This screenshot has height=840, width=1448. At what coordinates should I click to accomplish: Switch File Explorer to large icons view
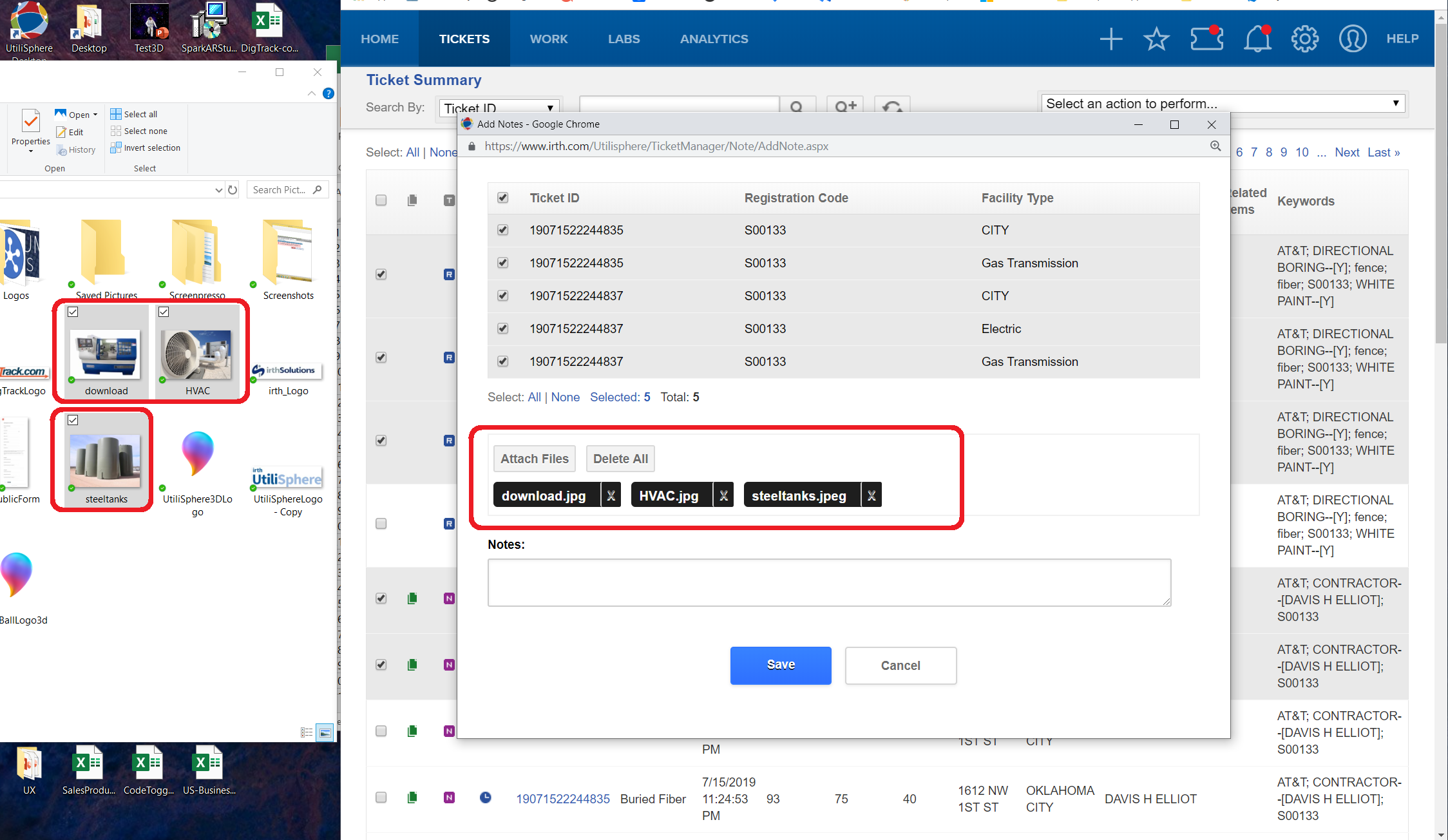[325, 732]
